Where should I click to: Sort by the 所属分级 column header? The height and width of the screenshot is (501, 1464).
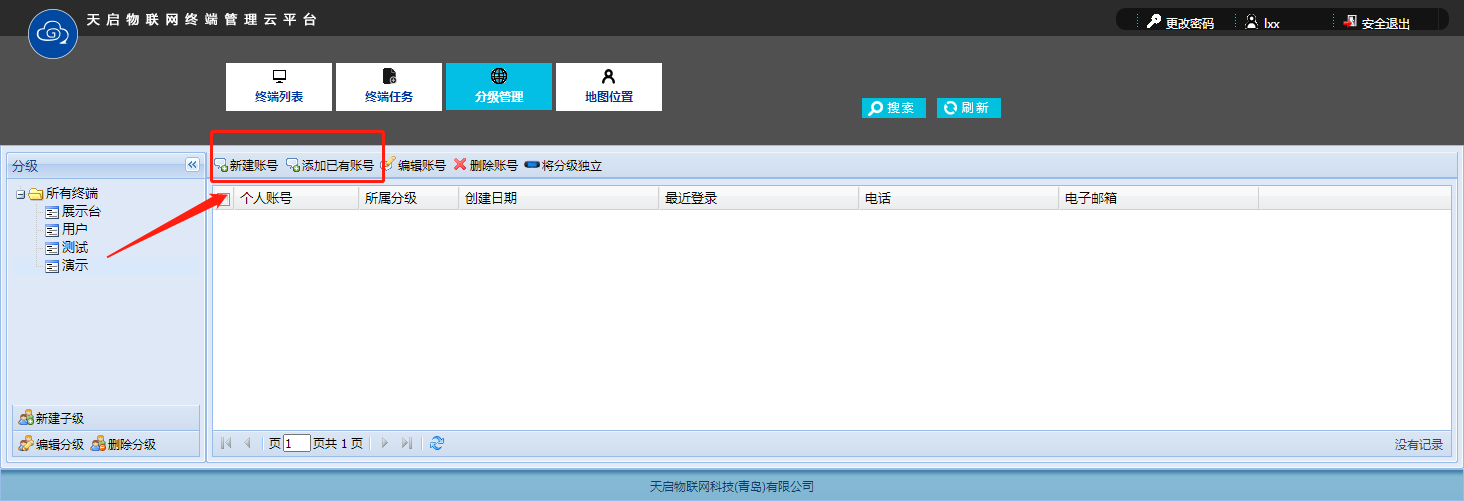click(408, 198)
